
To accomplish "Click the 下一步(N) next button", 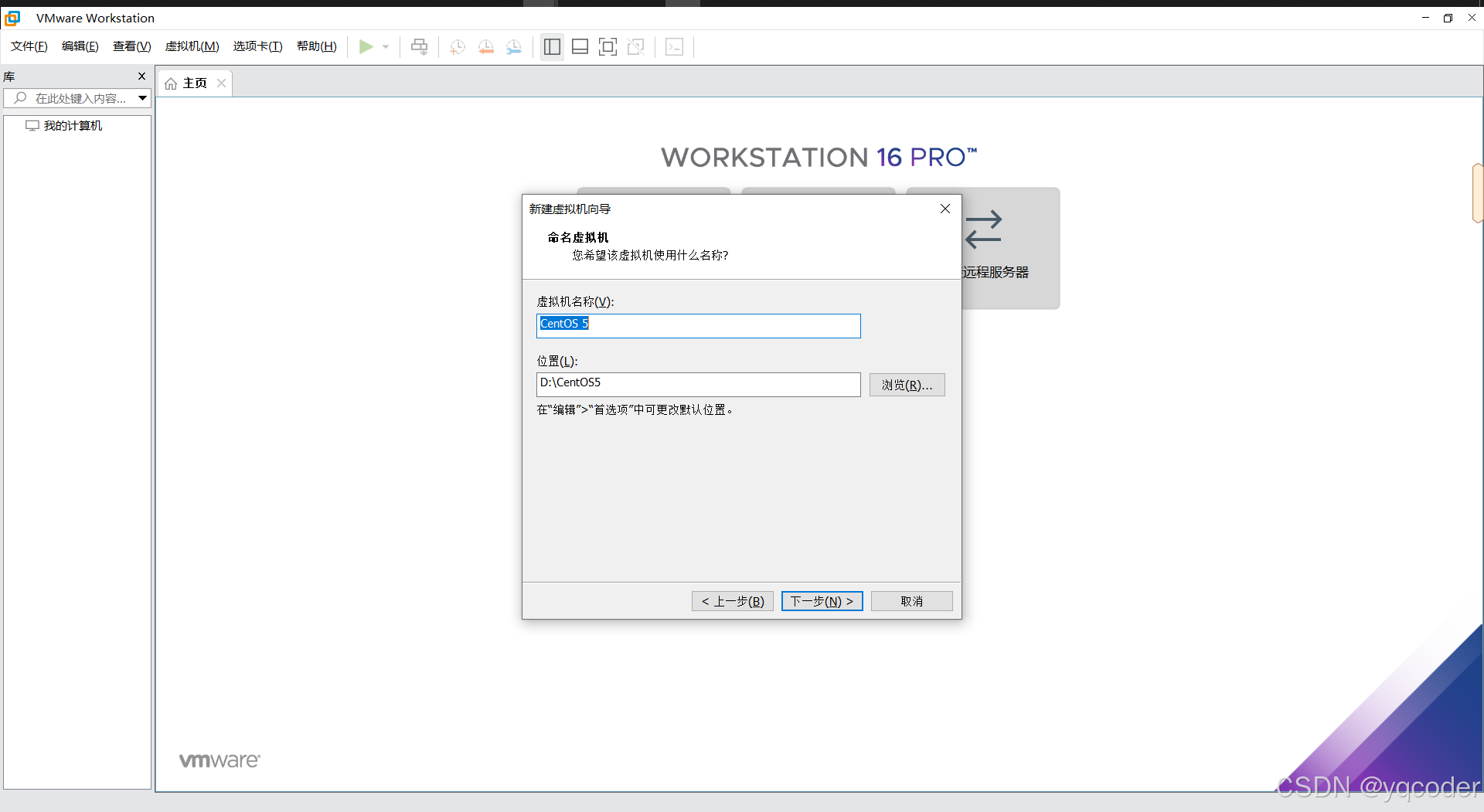I will coord(822,601).
